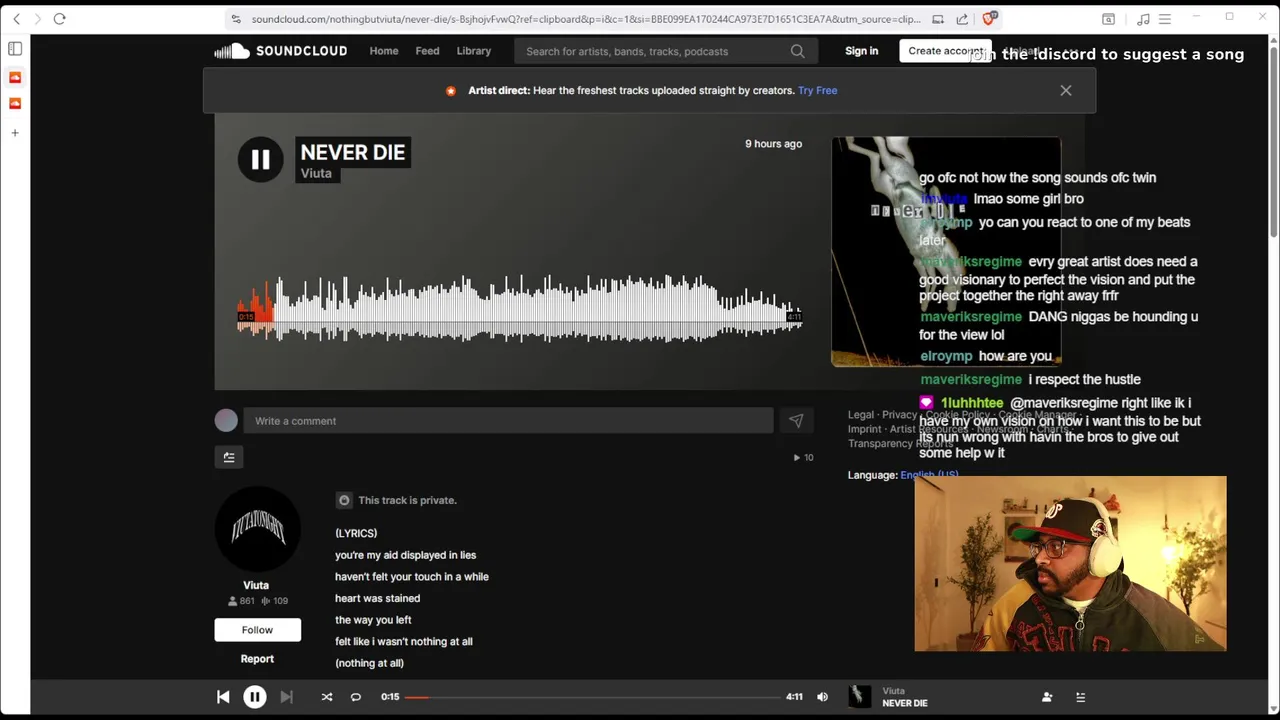Image resolution: width=1280 pixels, height=720 pixels.
Task: Click the 9 hours ago timestamp
Action: coord(773,144)
